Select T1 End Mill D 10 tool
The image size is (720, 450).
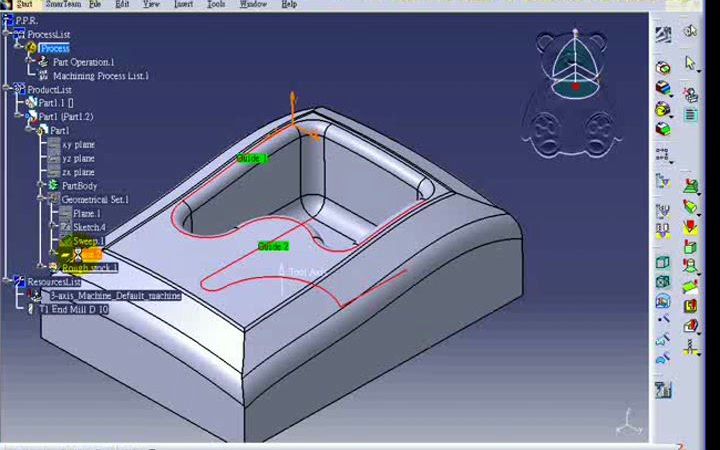[x=74, y=309]
